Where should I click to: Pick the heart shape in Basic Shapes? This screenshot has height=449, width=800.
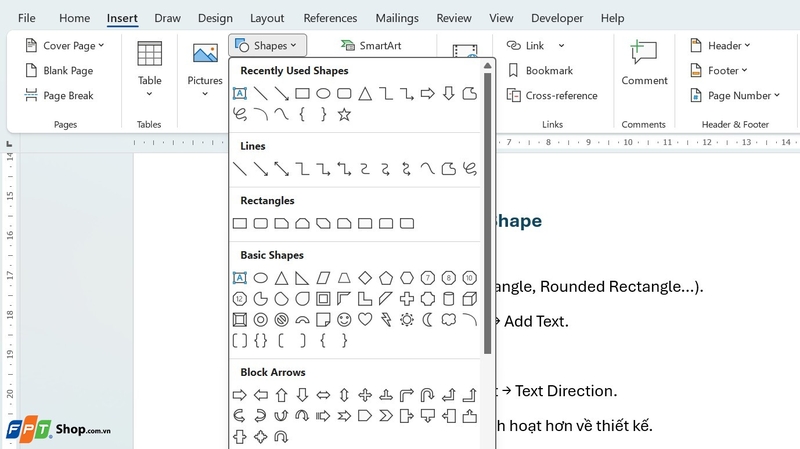pos(365,320)
